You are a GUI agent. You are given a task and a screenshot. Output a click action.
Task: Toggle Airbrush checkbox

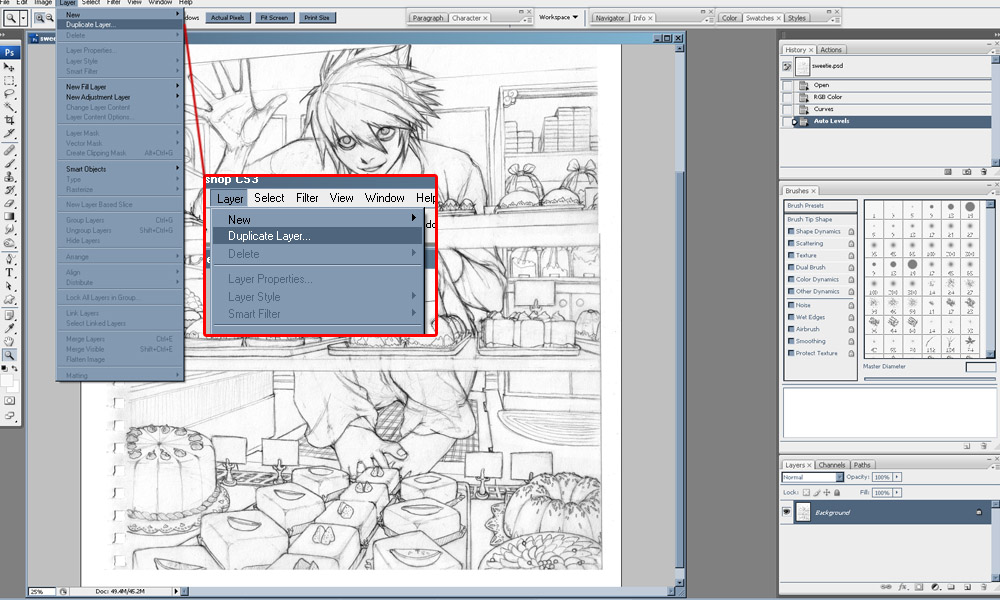pos(791,329)
